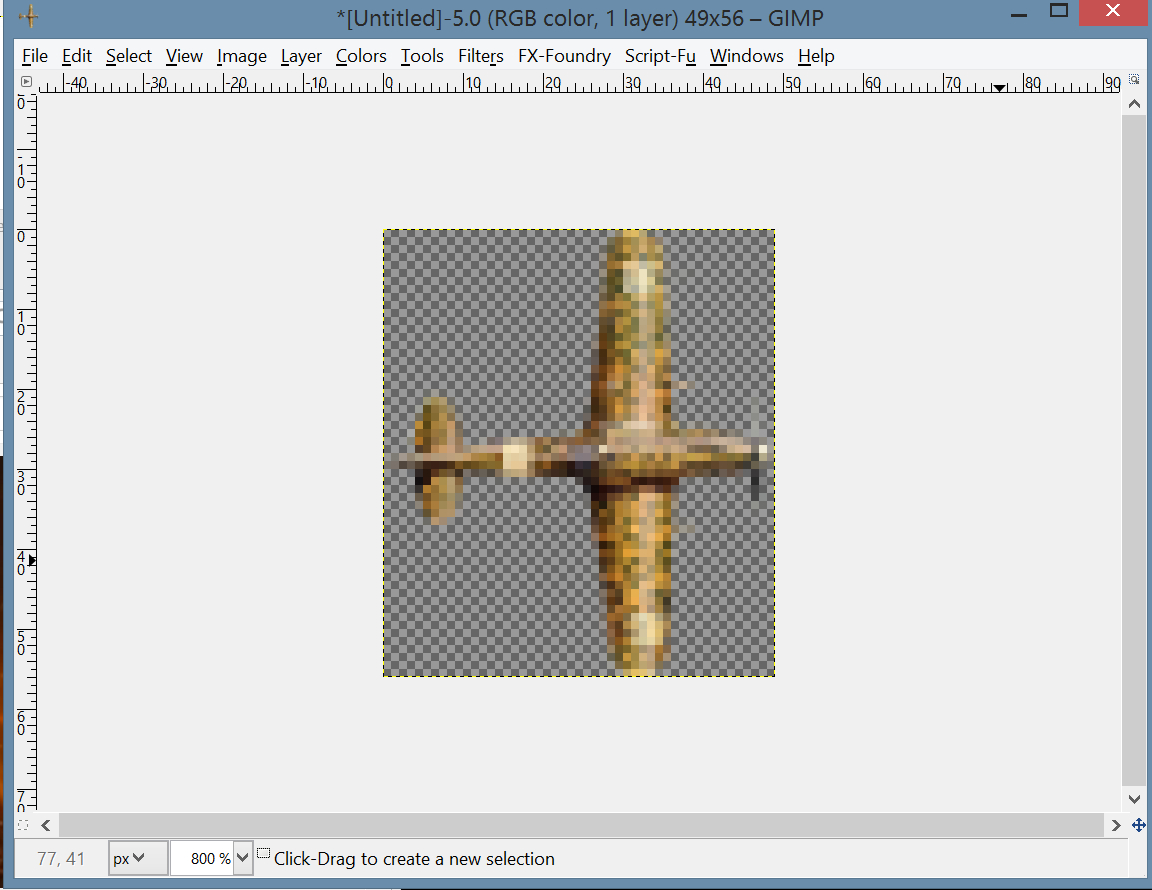Click the rectangle select icon in status bar
Screen dimensions: 1152x890
[x=263, y=854]
